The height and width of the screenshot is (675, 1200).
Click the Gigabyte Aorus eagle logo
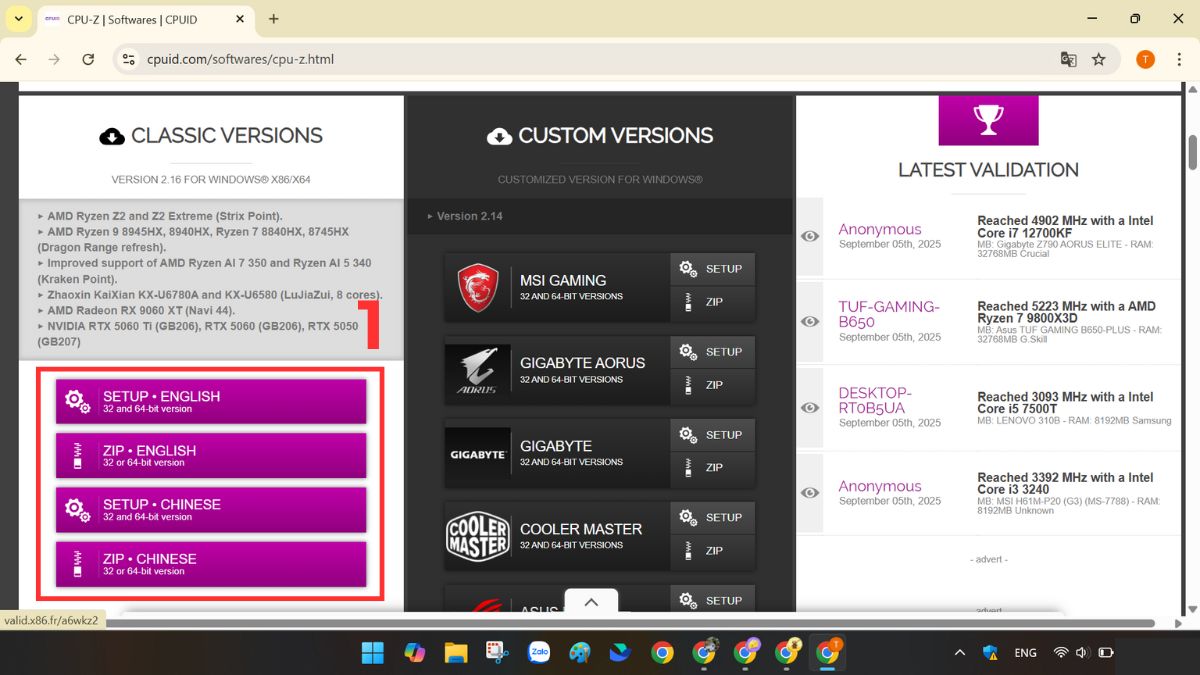(x=478, y=370)
